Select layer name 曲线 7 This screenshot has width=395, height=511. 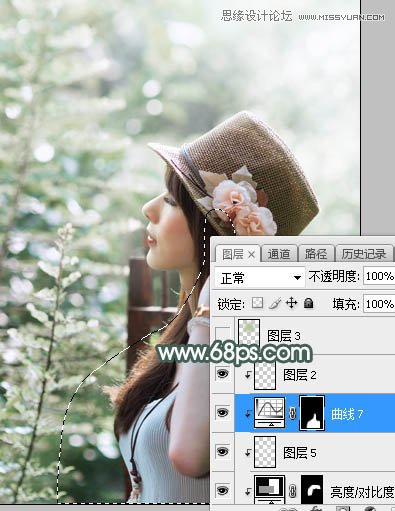pos(347,414)
